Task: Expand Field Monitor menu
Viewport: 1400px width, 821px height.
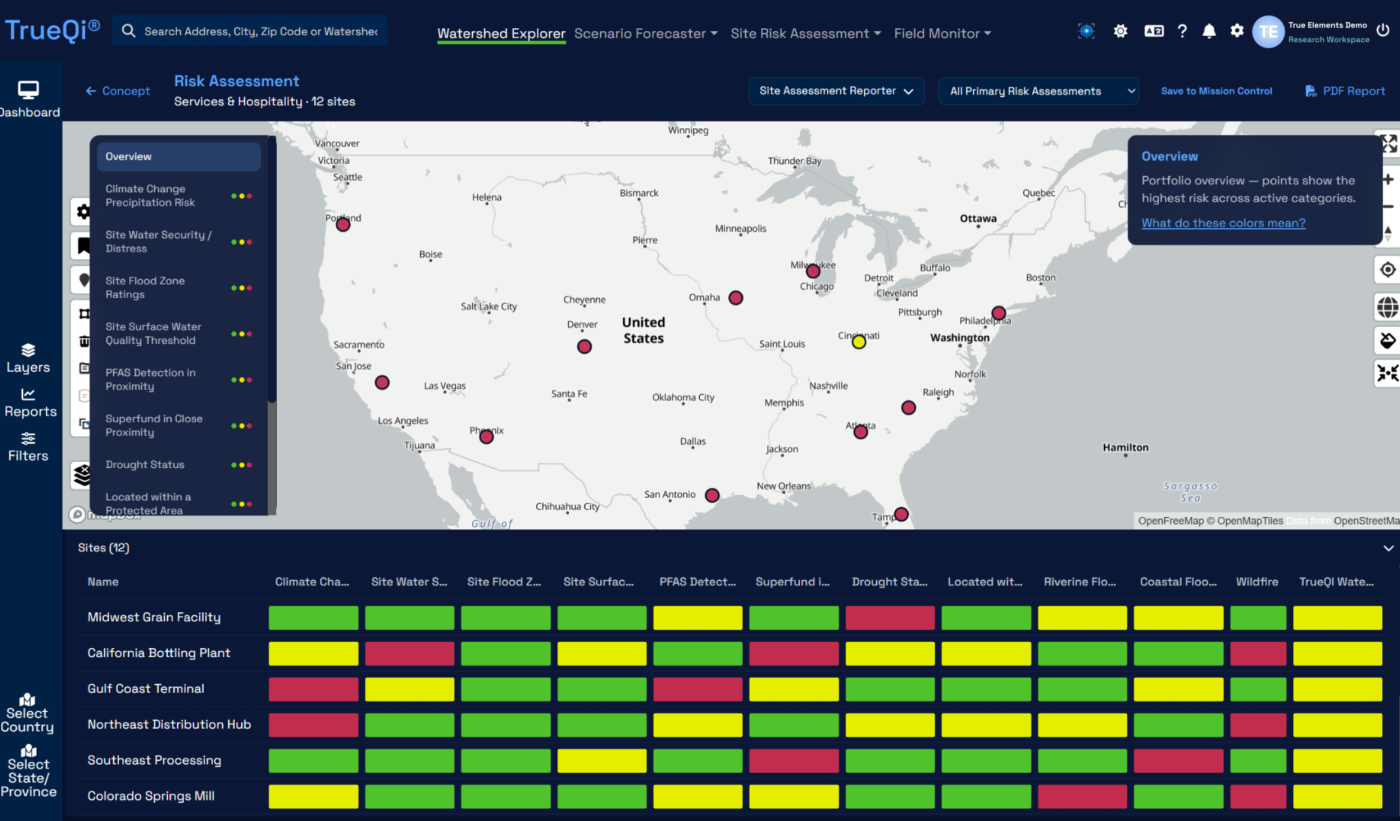Action: click(x=943, y=33)
